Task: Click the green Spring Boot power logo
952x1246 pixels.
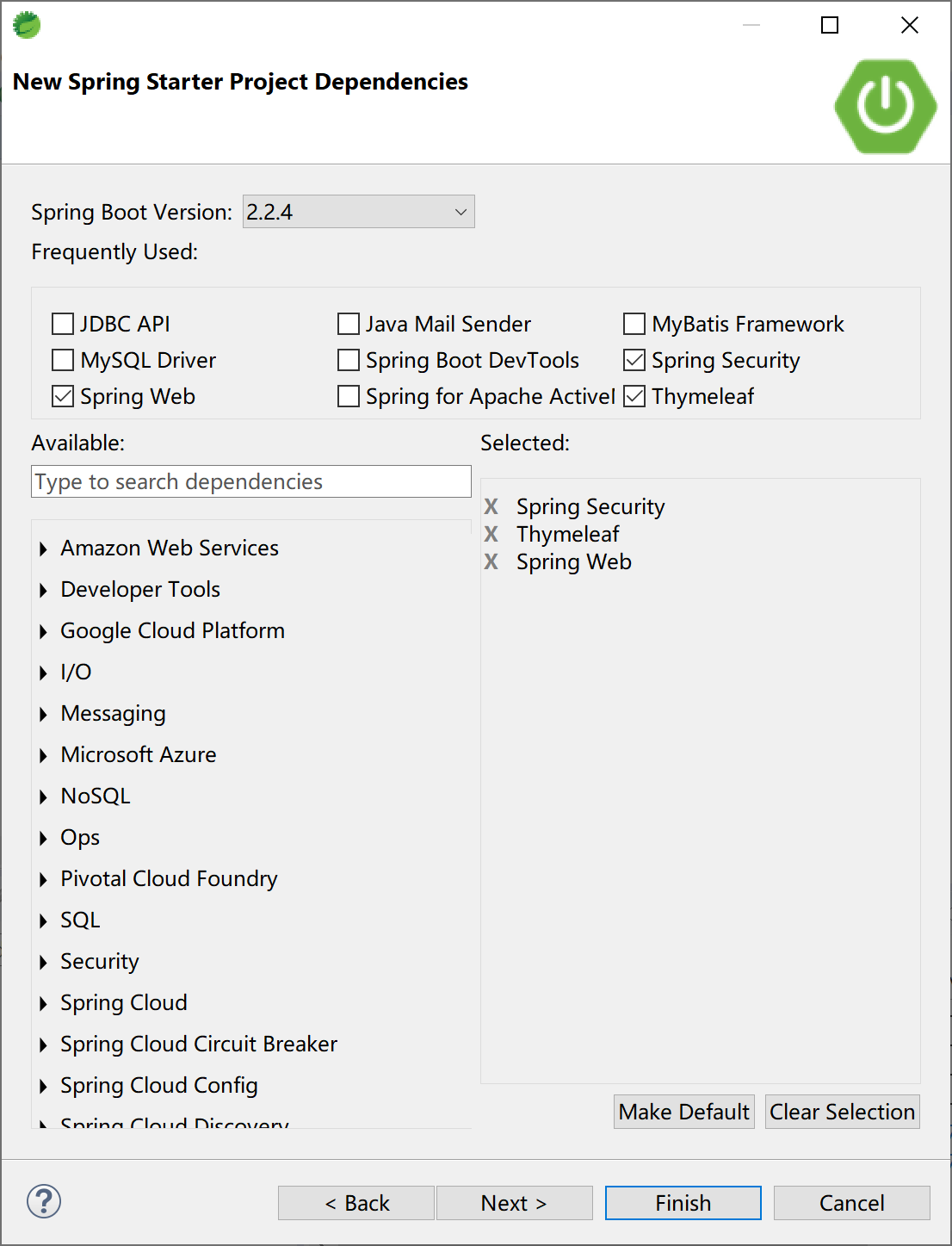Action: pyautogui.click(x=885, y=107)
